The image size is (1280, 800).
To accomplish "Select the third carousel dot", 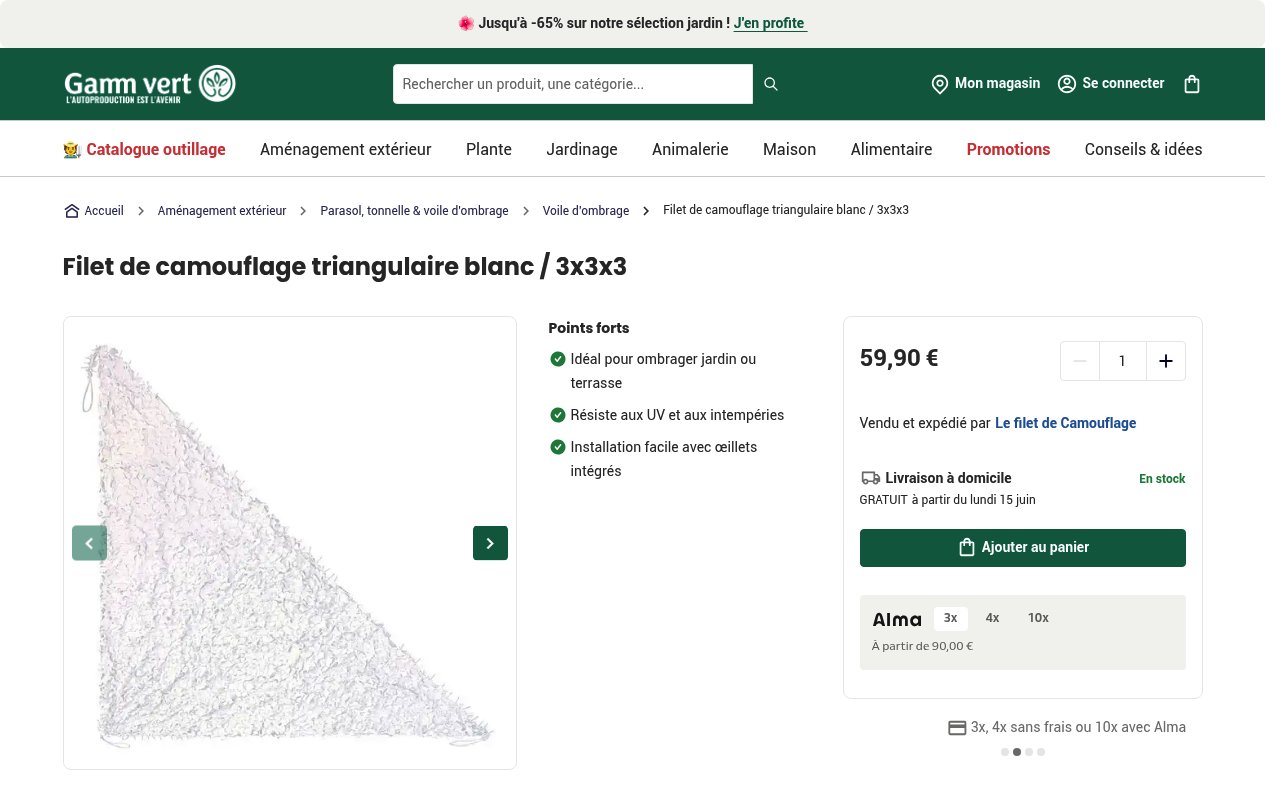I will coord(1029,752).
